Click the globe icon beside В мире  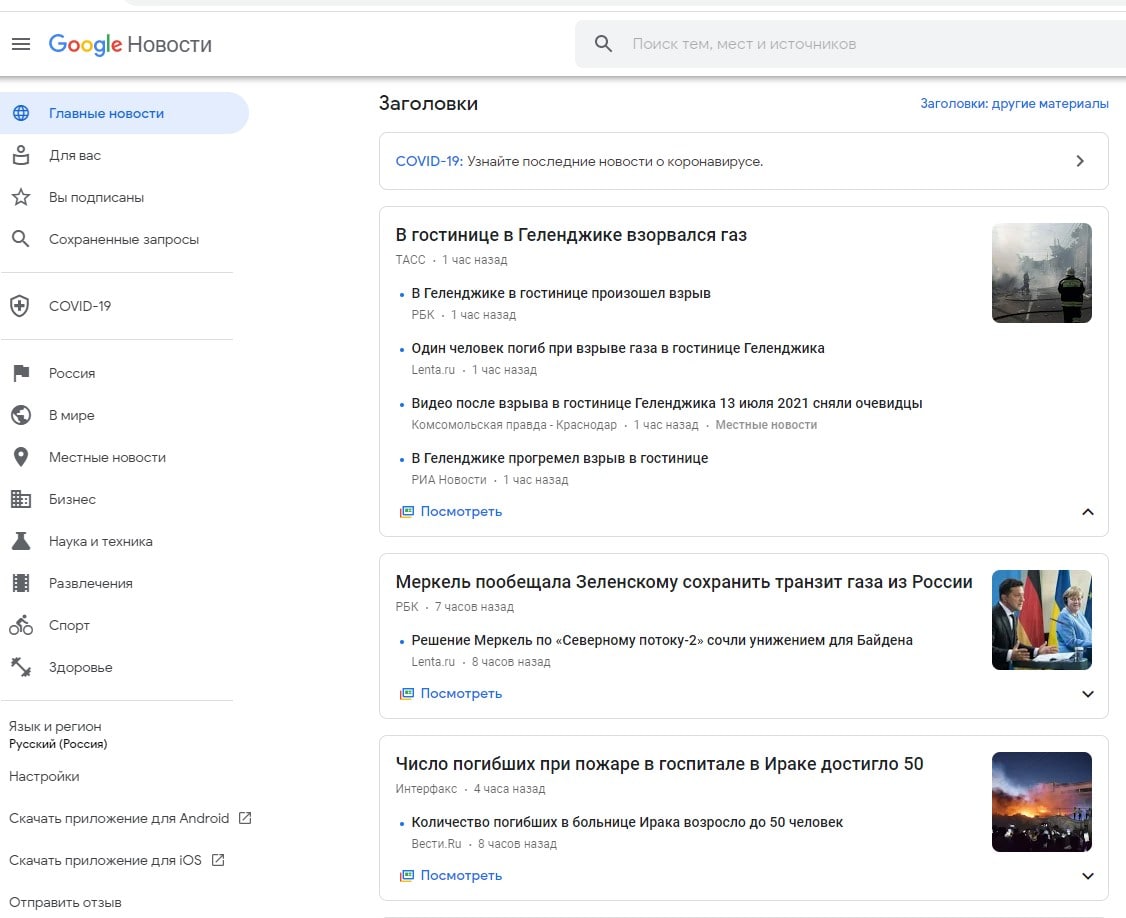tap(21, 415)
